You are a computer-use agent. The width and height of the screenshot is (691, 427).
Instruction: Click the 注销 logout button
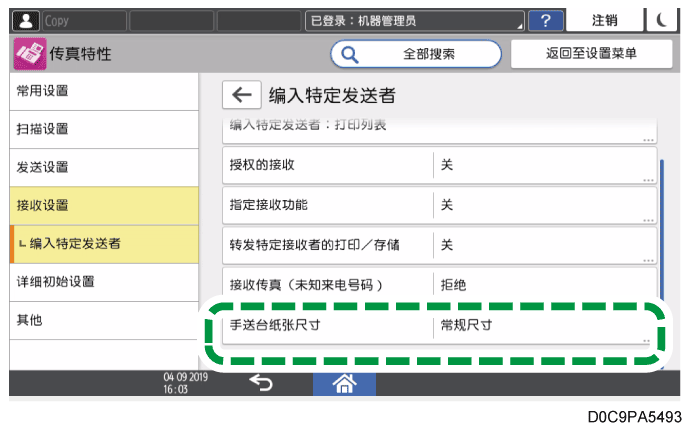(605, 19)
